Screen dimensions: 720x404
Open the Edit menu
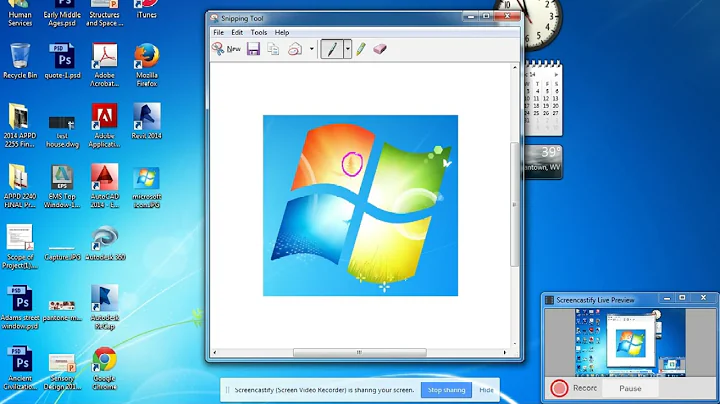coord(237,33)
